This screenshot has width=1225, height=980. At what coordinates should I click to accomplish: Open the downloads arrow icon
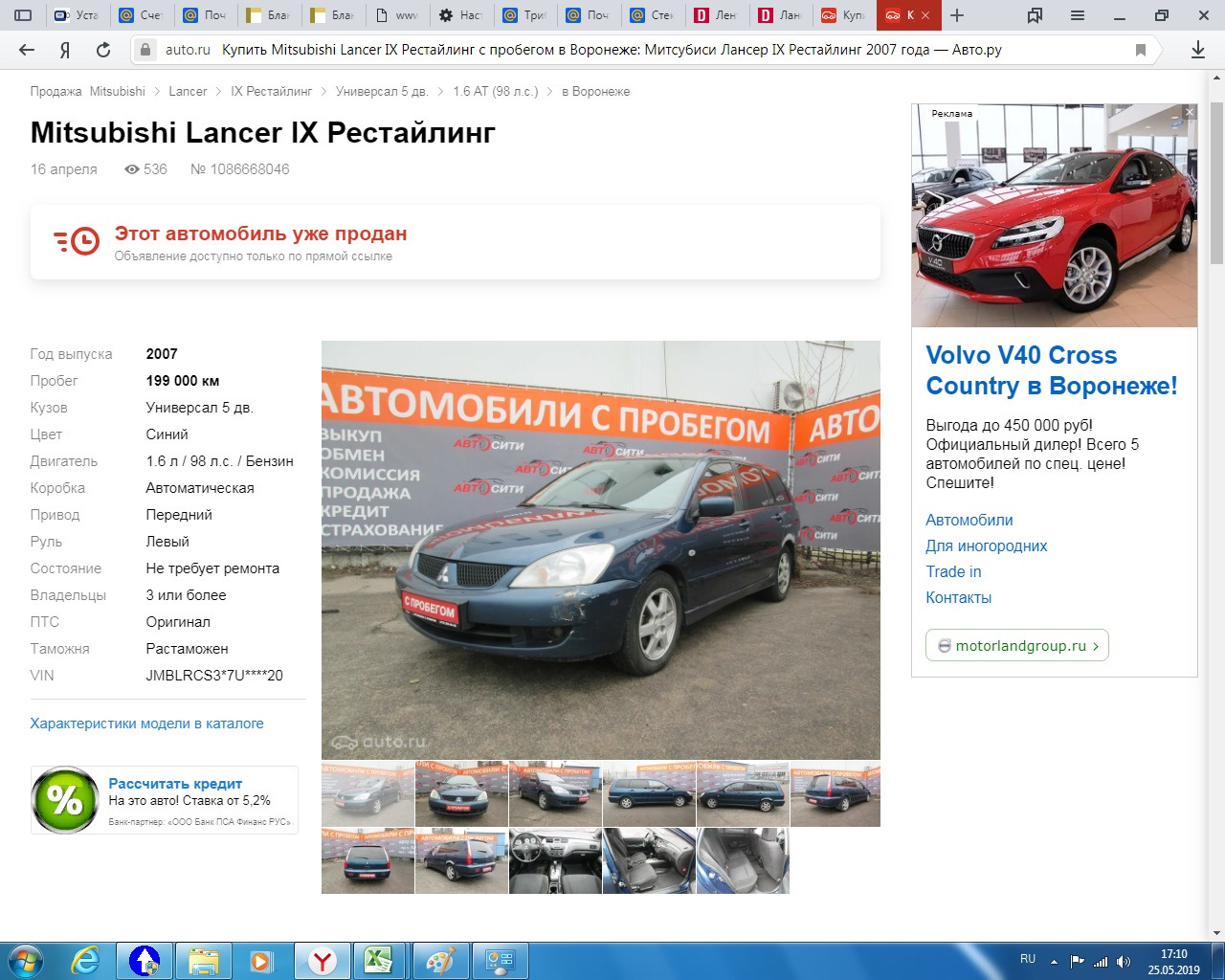[1197, 50]
